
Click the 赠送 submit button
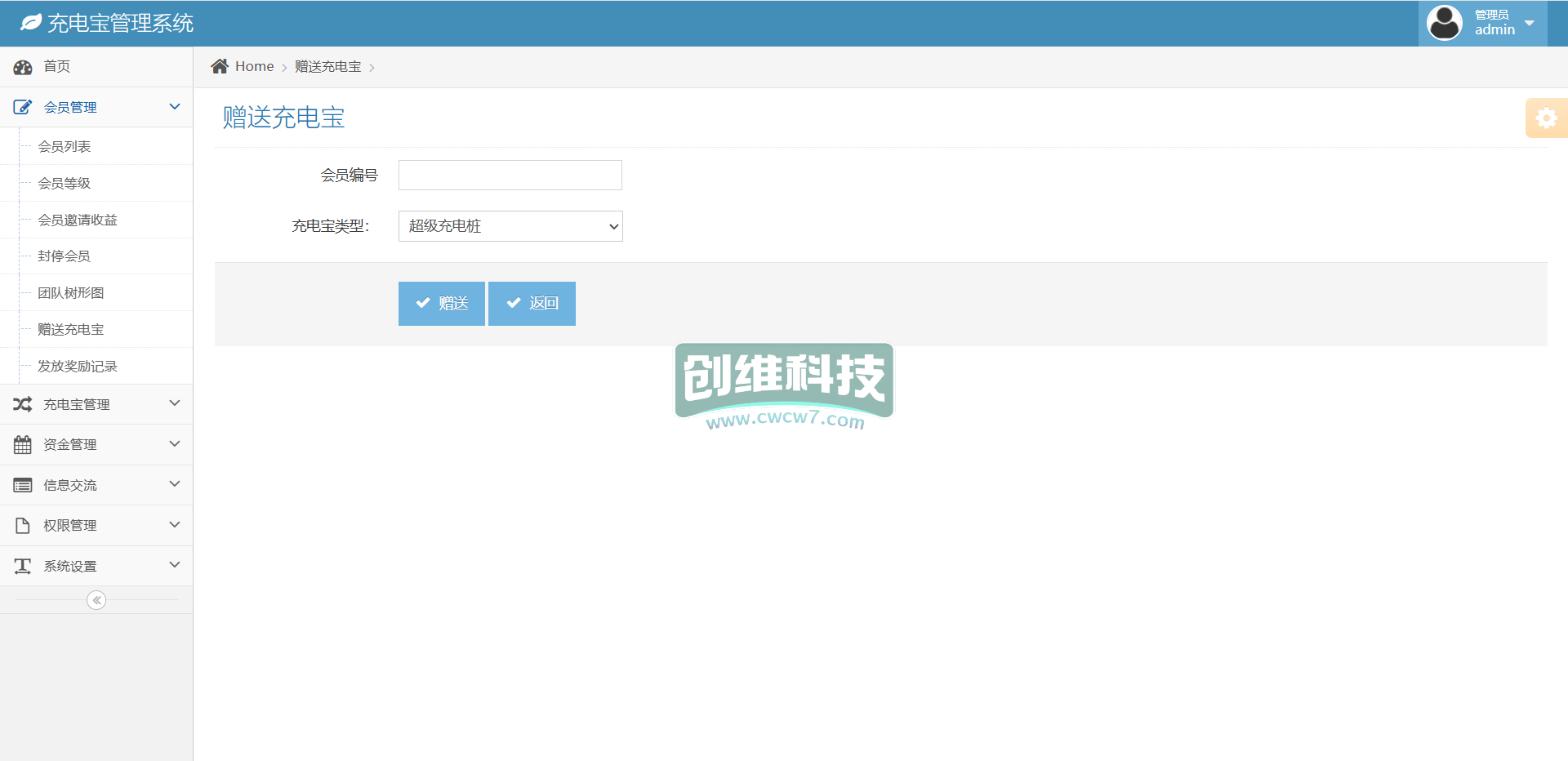pos(442,304)
